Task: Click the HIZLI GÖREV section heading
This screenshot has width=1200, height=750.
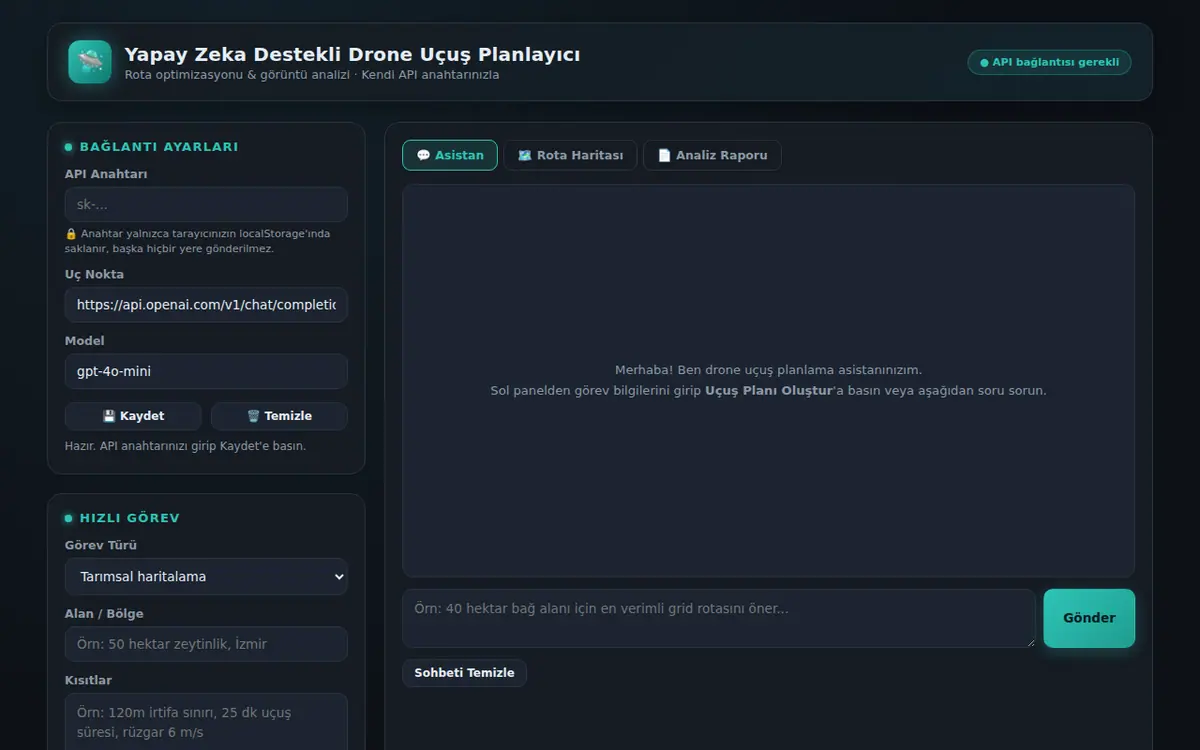Action: [130, 518]
